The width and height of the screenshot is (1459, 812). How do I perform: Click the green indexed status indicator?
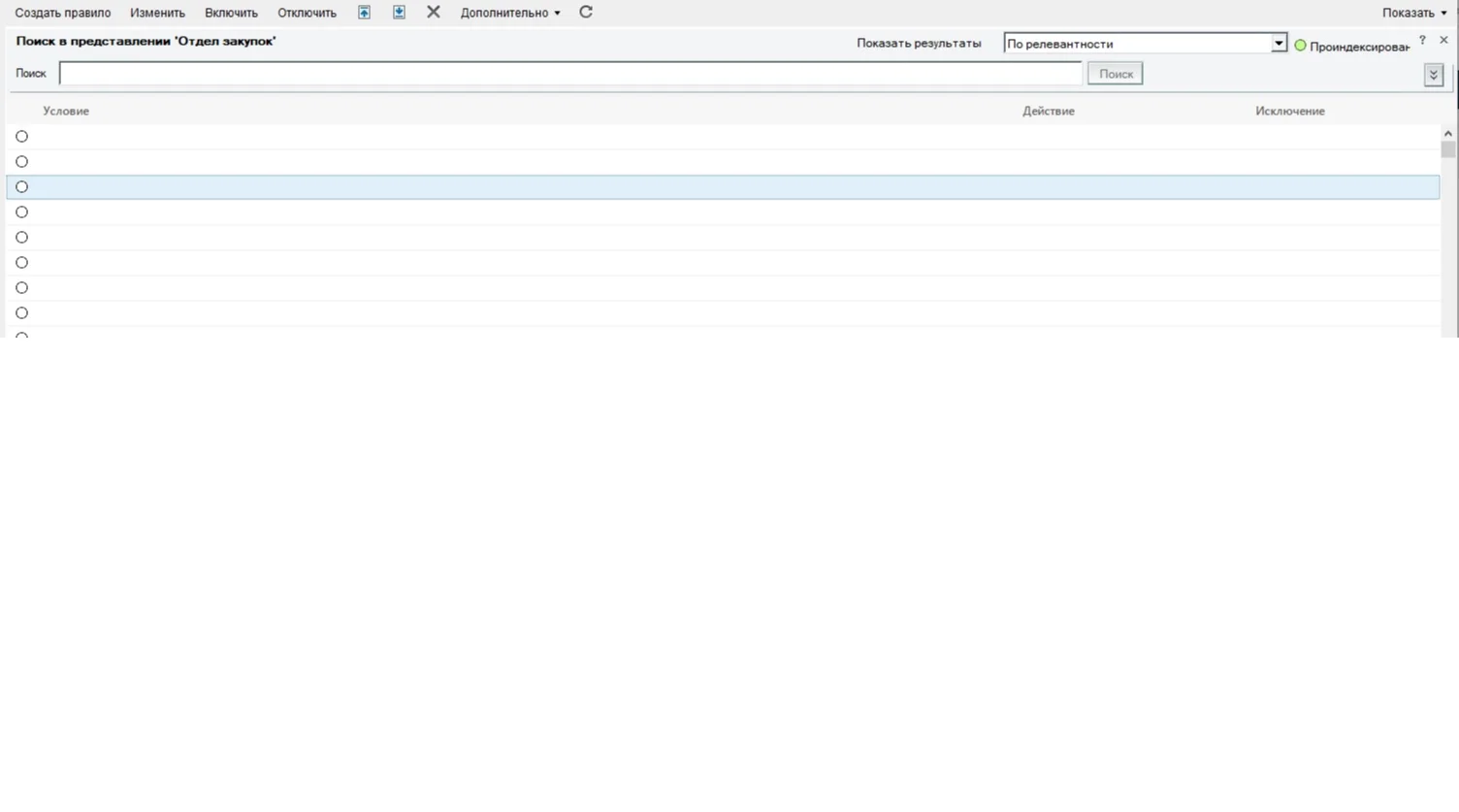pyautogui.click(x=1301, y=46)
